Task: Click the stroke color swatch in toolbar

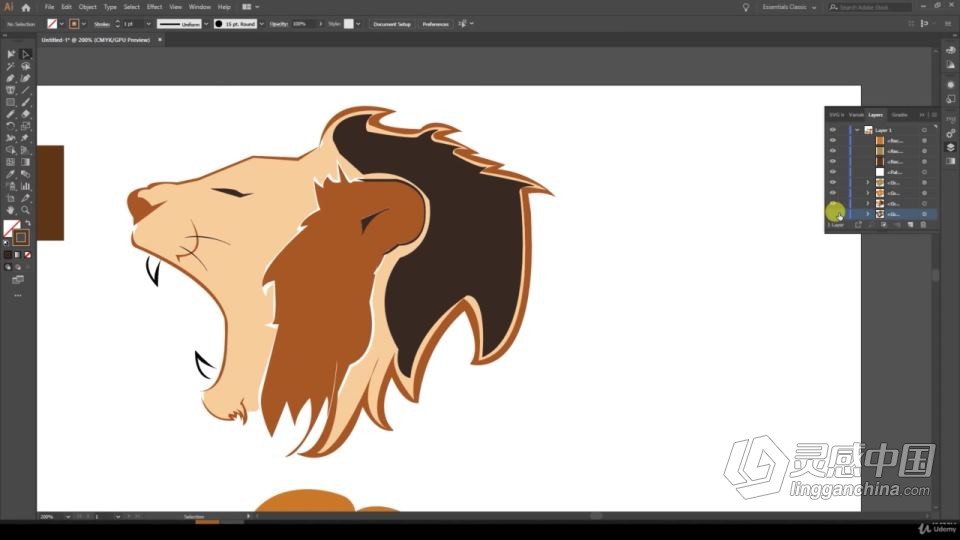Action: point(21,238)
